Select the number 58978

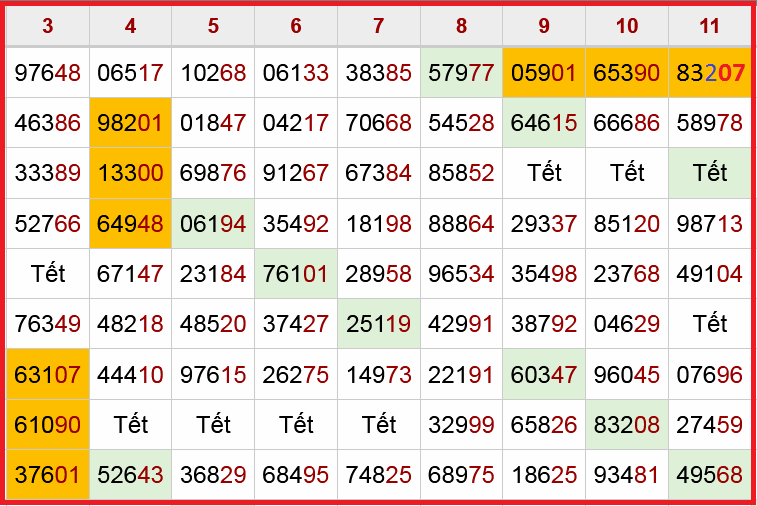710,123
